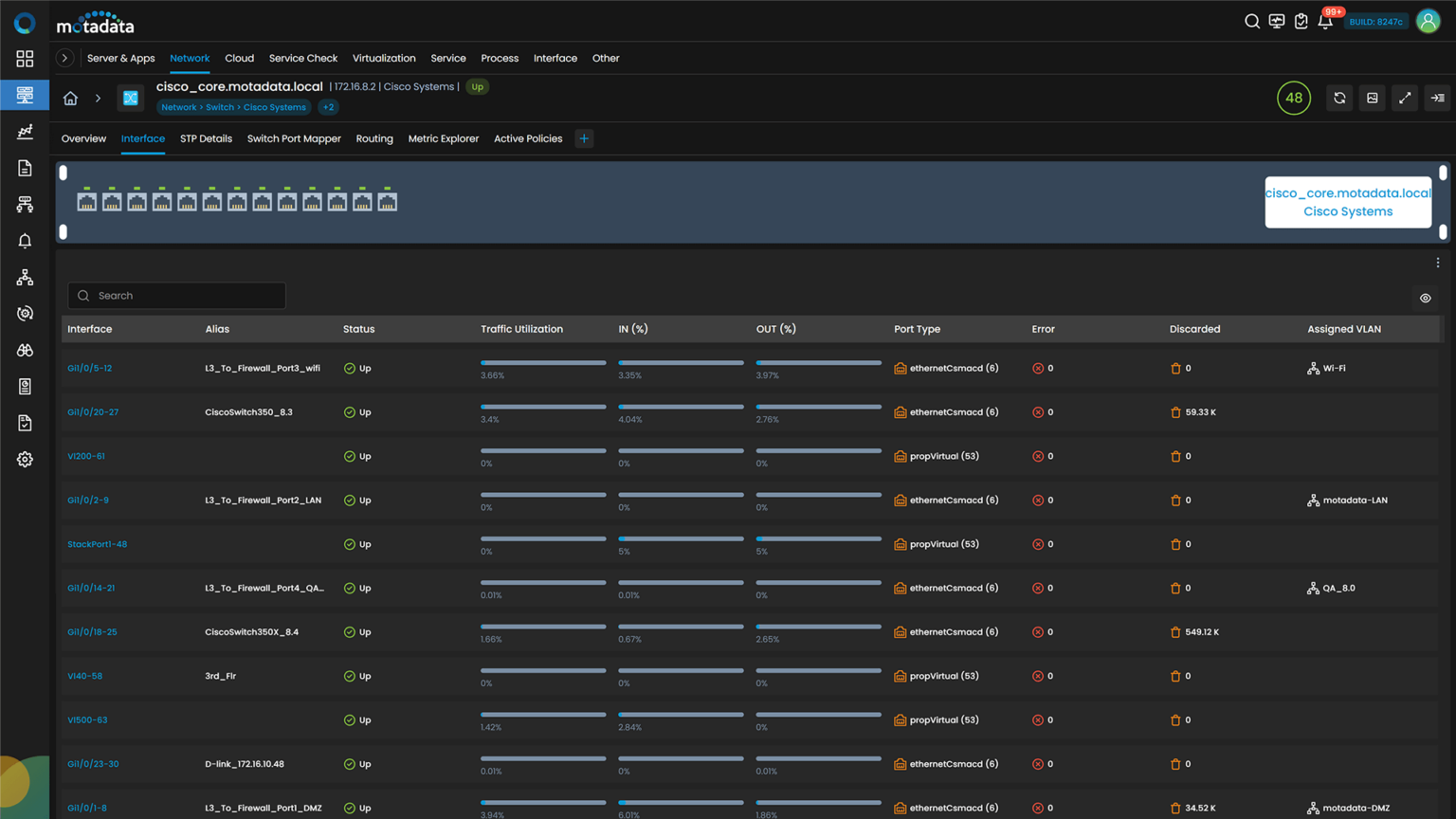Click IN (%) bar for StackPort1-48

(681, 539)
